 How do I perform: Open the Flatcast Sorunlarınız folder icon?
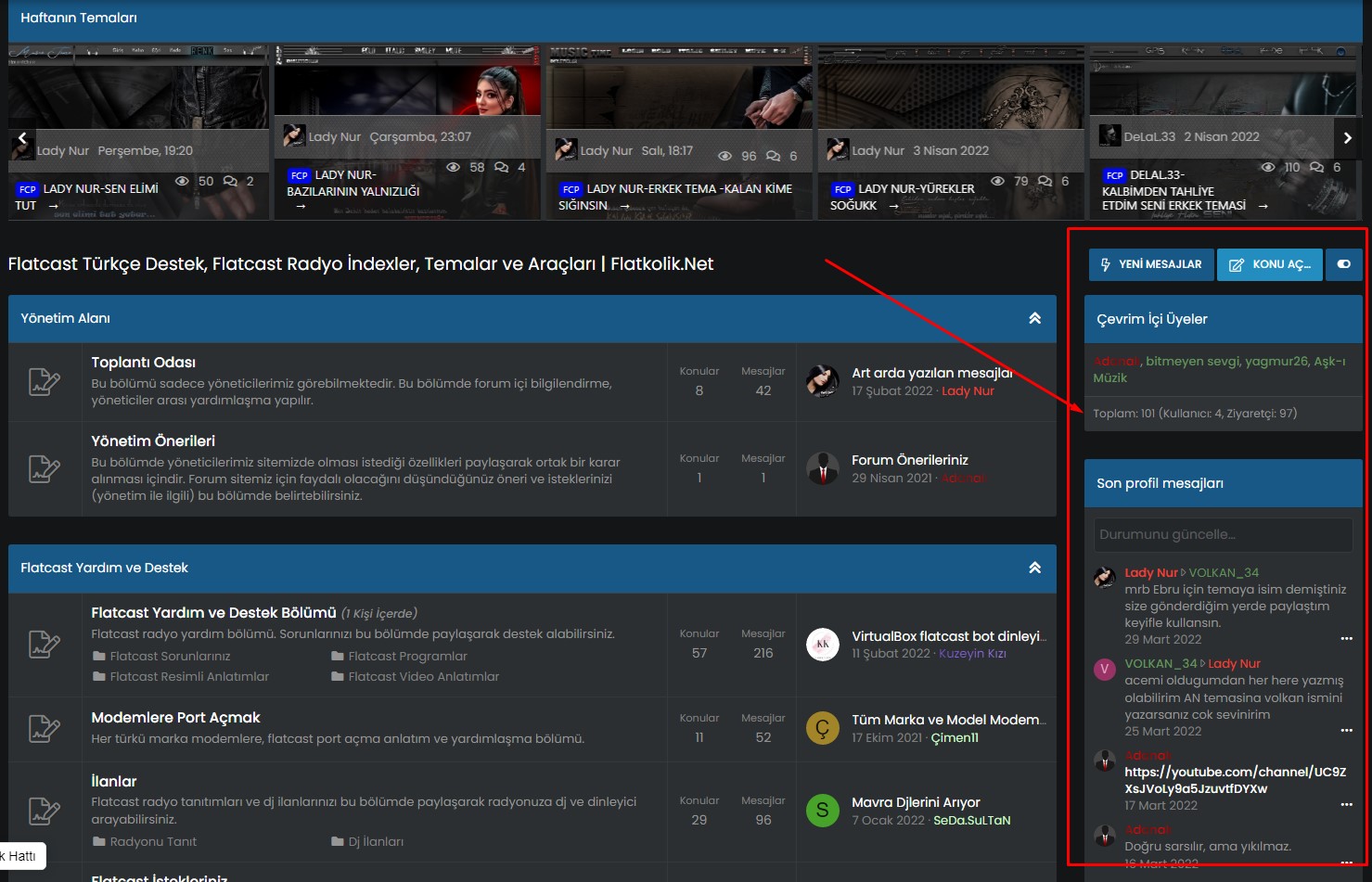click(x=100, y=656)
